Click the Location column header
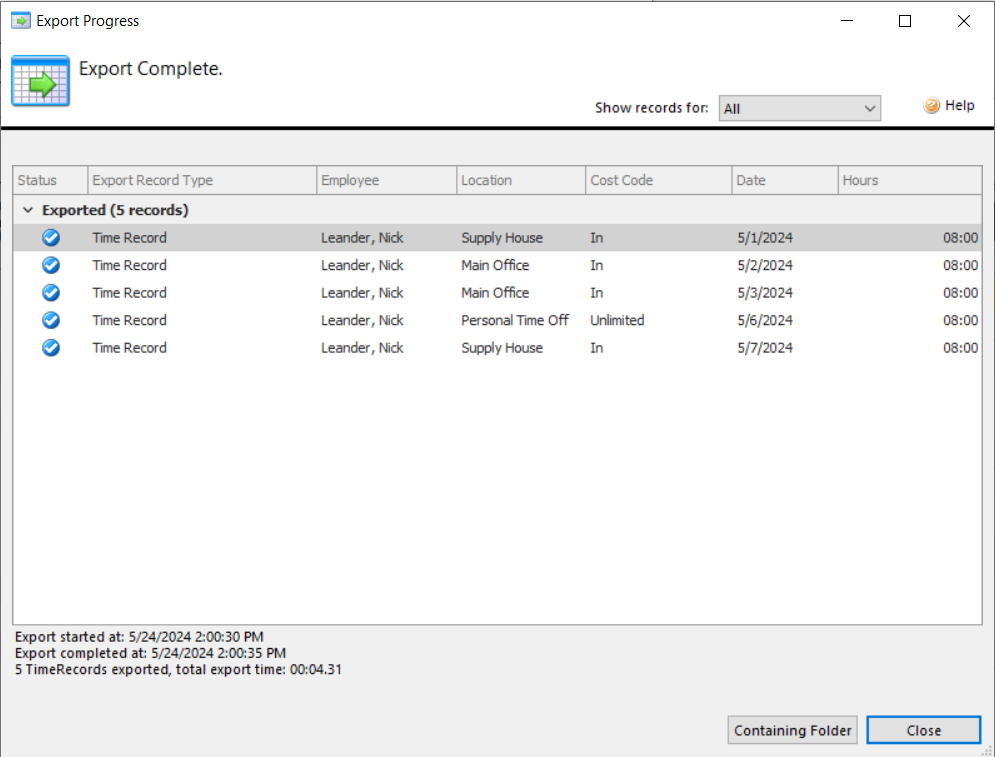The image size is (995, 757). pos(520,181)
